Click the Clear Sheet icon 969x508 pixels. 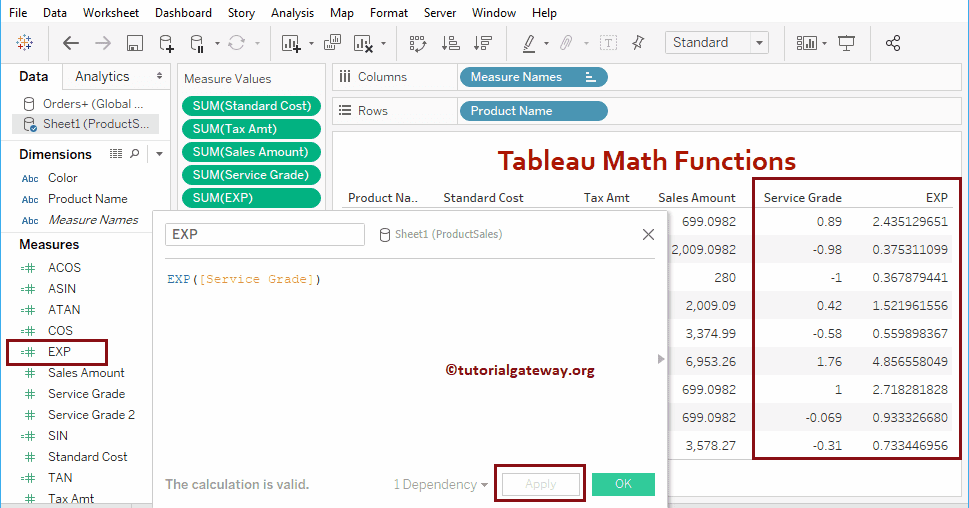click(x=363, y=43)
